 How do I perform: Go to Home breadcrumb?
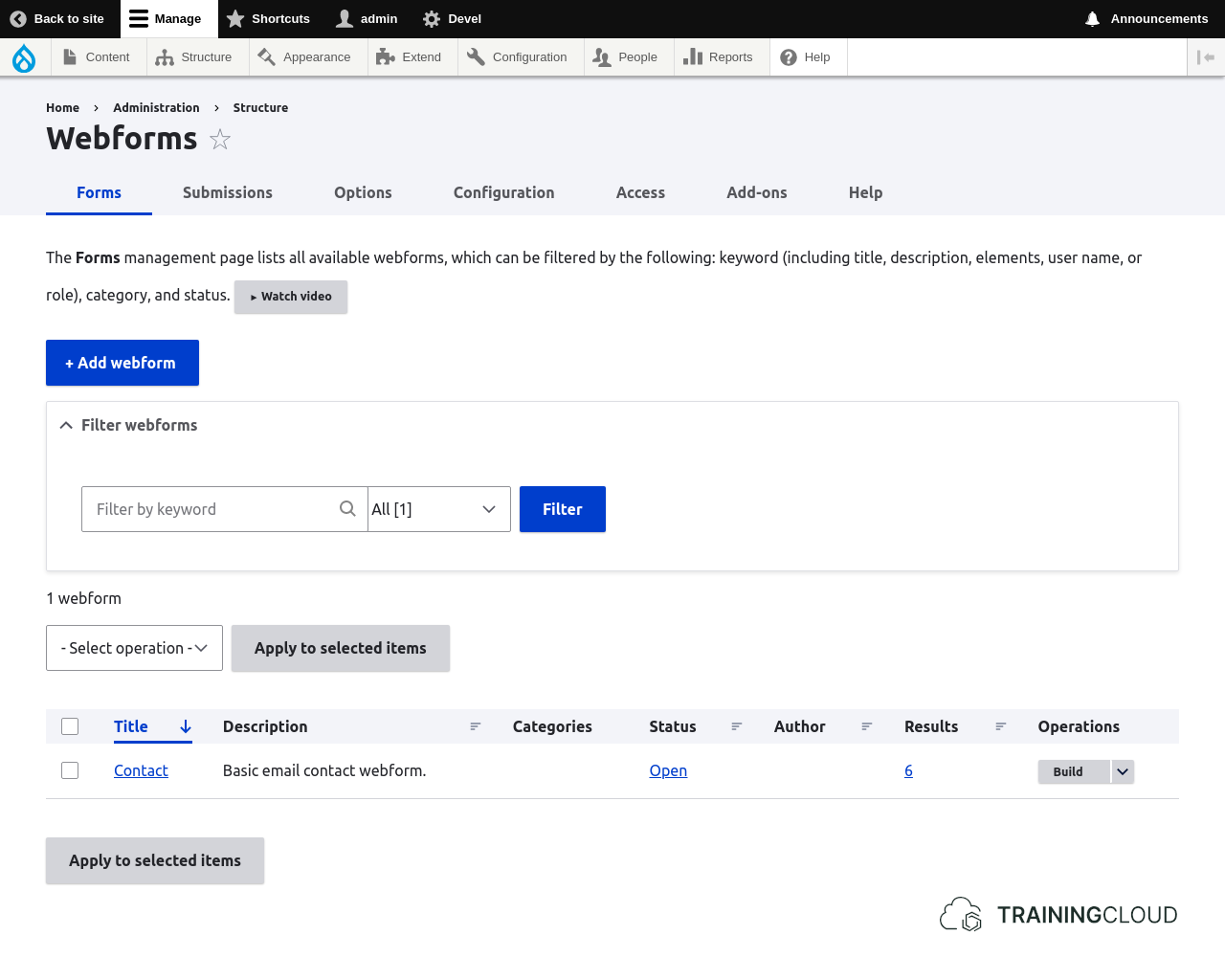tap(62, 108)
